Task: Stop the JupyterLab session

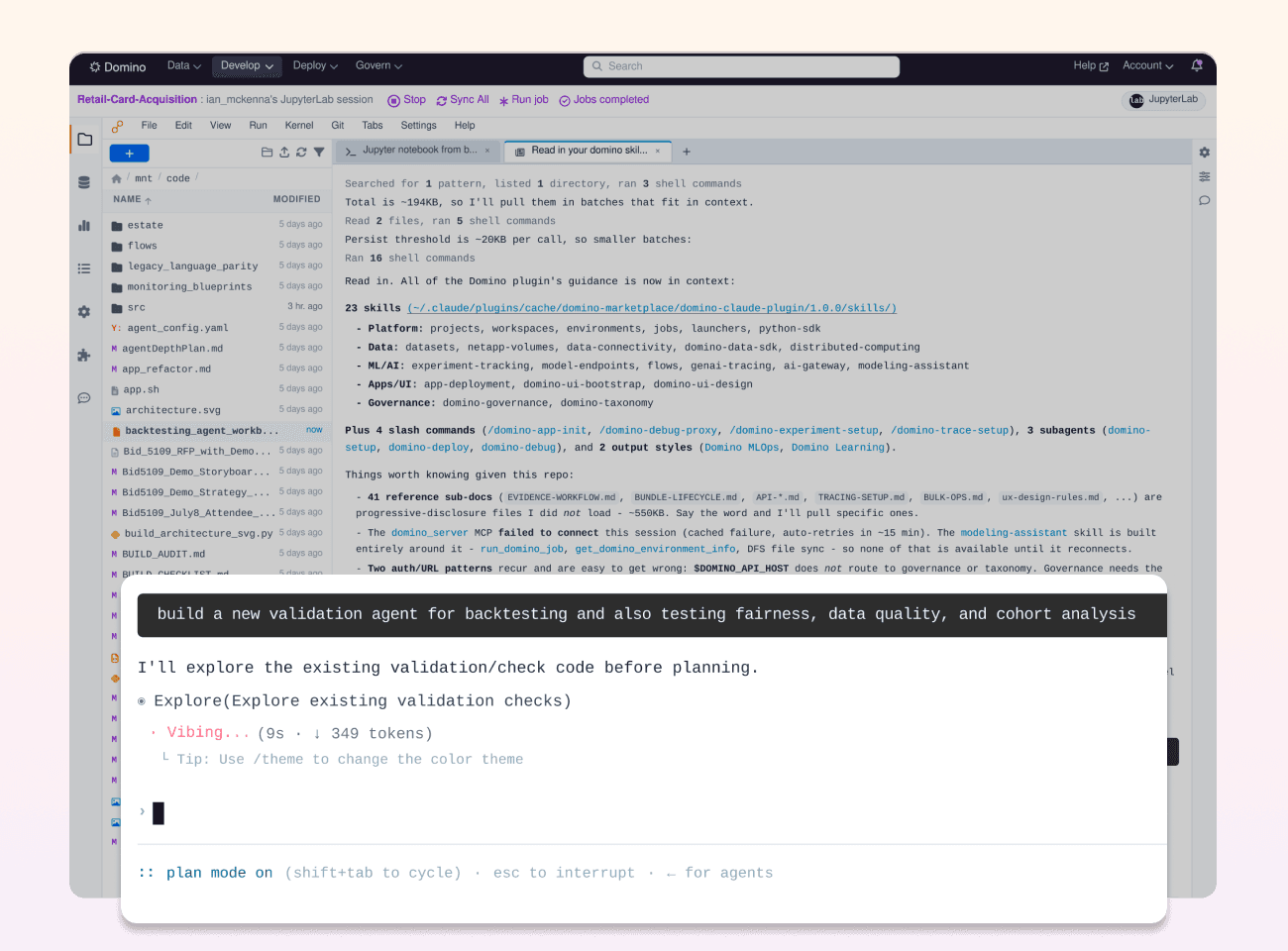Action: tap(406, 100)
